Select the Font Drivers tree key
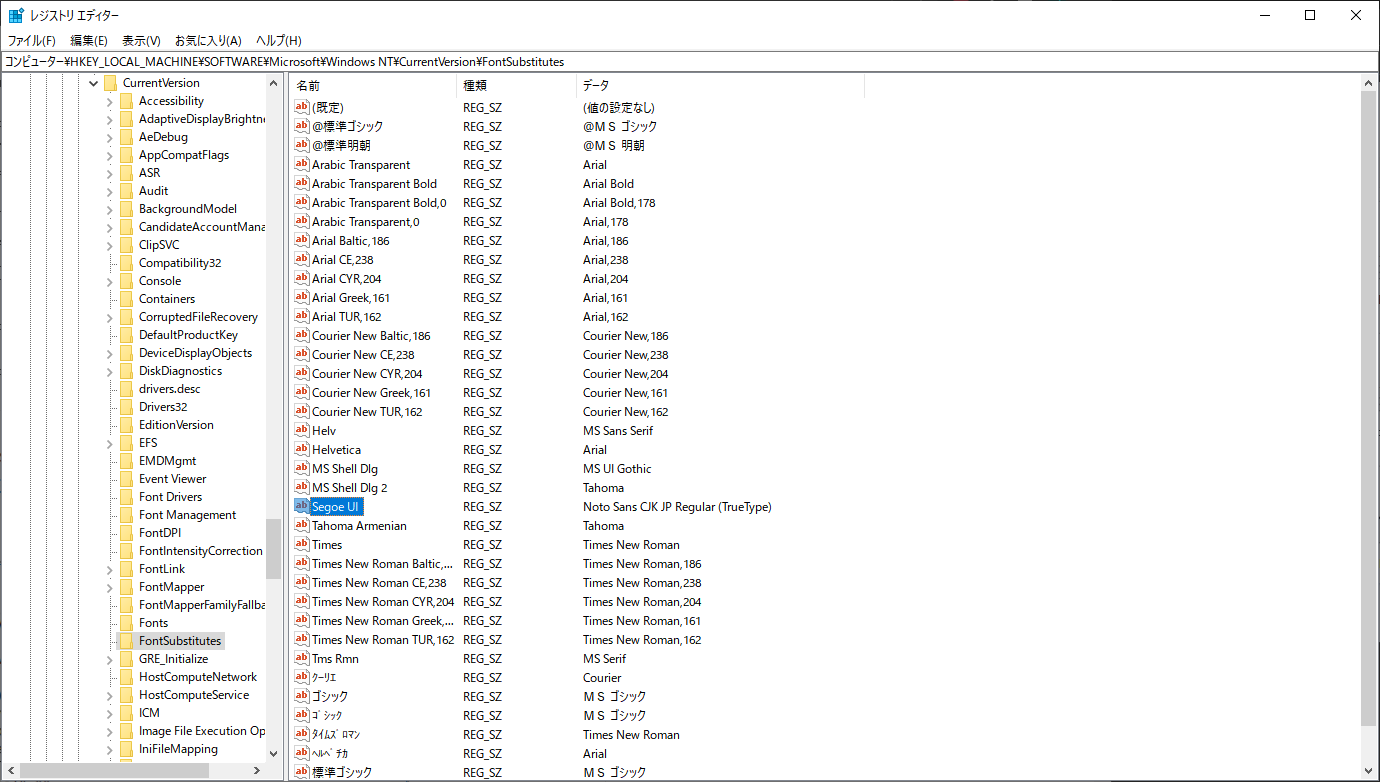This screenshot has height=782, width=1380. point(170,497)
